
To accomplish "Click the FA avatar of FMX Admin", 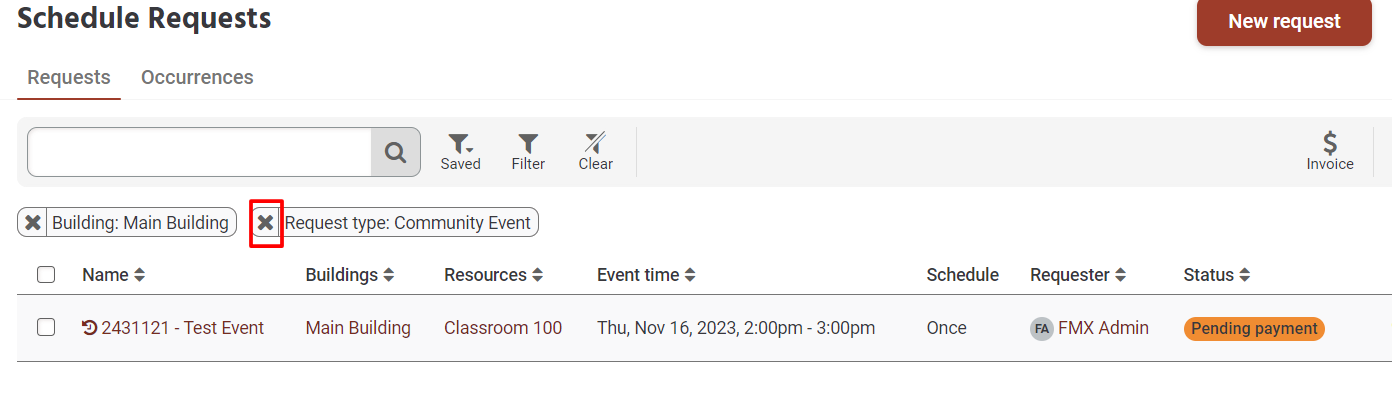I will pos(1042,328).
